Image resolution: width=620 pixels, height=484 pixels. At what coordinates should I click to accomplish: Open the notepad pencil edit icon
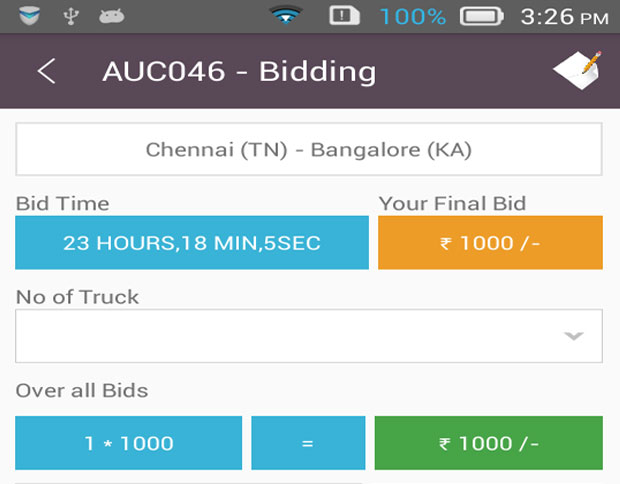coord(577,70)
